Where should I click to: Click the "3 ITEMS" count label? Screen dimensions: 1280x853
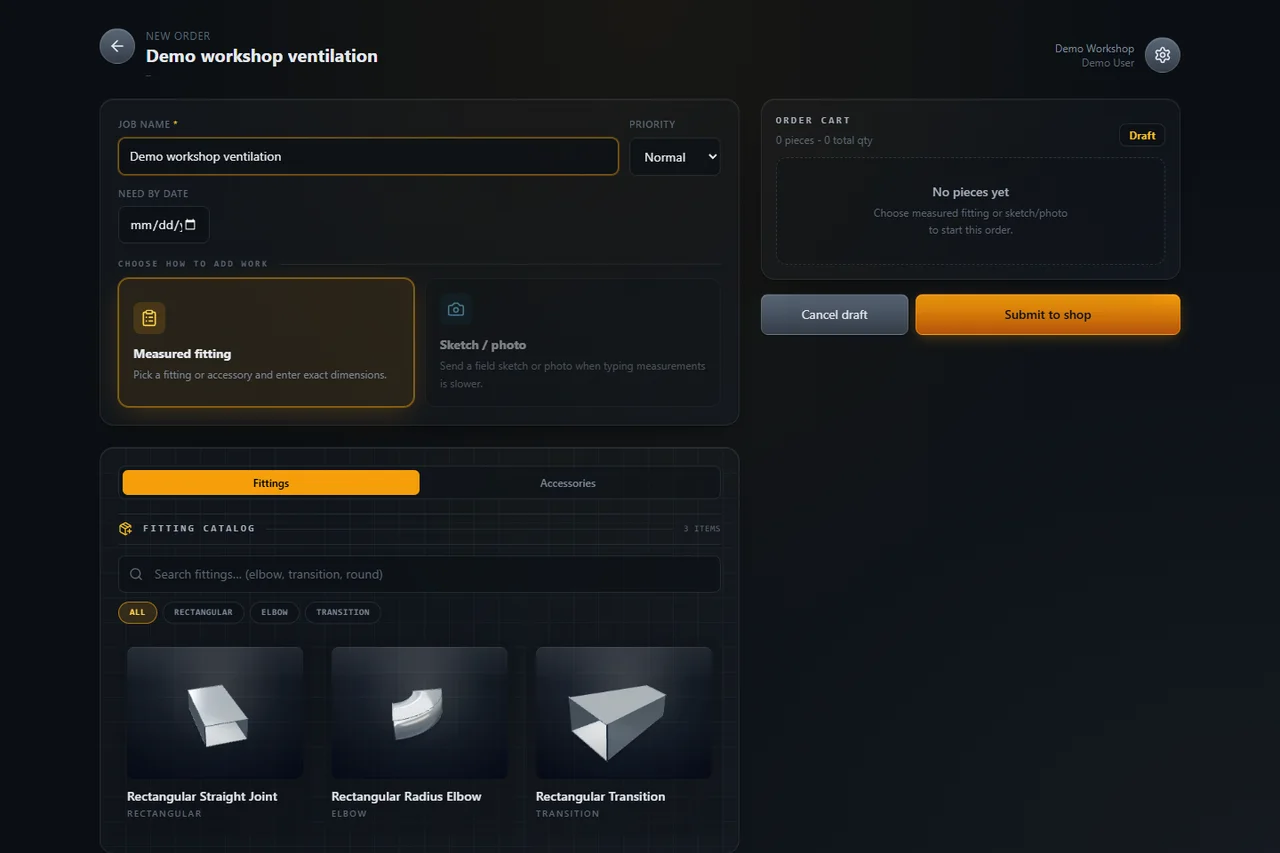702,529
